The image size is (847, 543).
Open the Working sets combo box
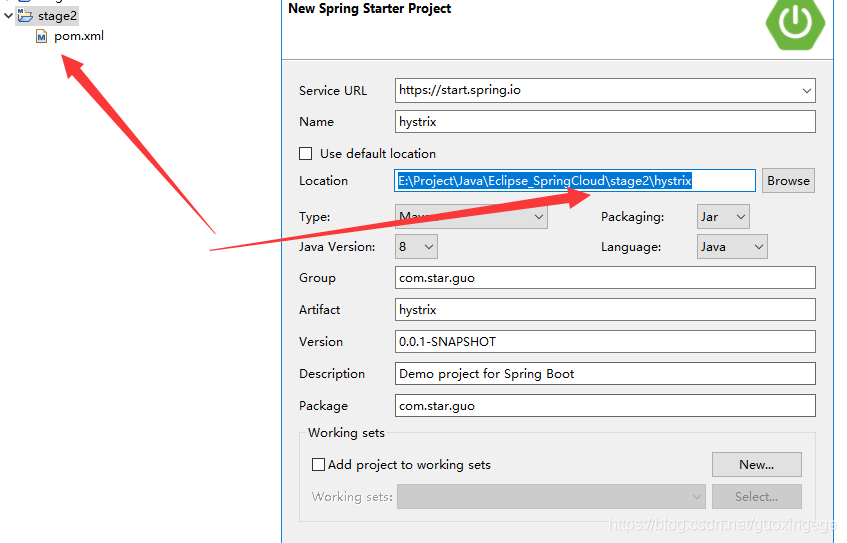(x=551, y=497)
